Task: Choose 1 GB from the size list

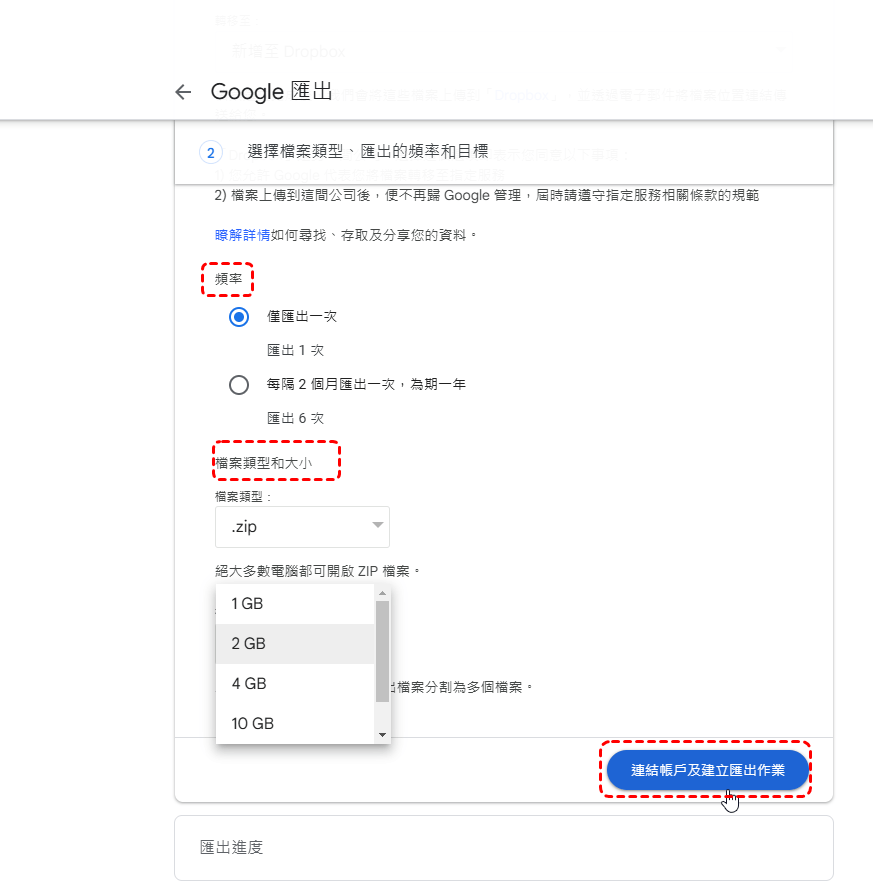Action: click(295, 604)
